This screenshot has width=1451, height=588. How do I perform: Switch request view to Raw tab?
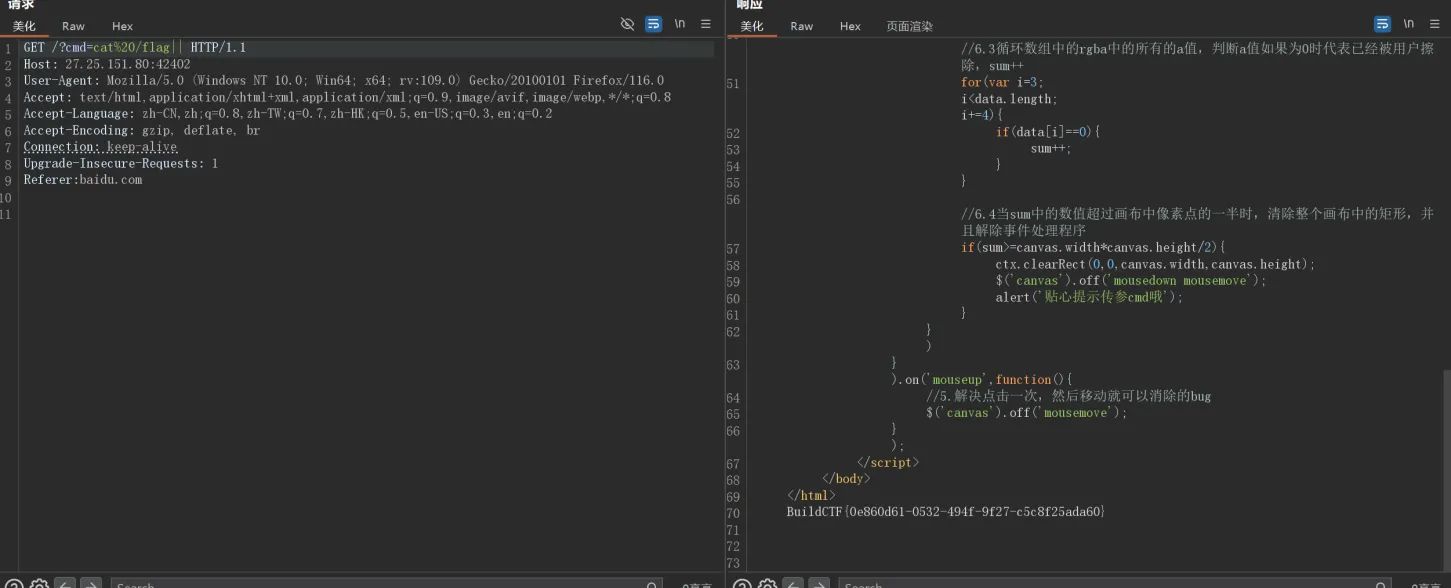tap(73, 26)
